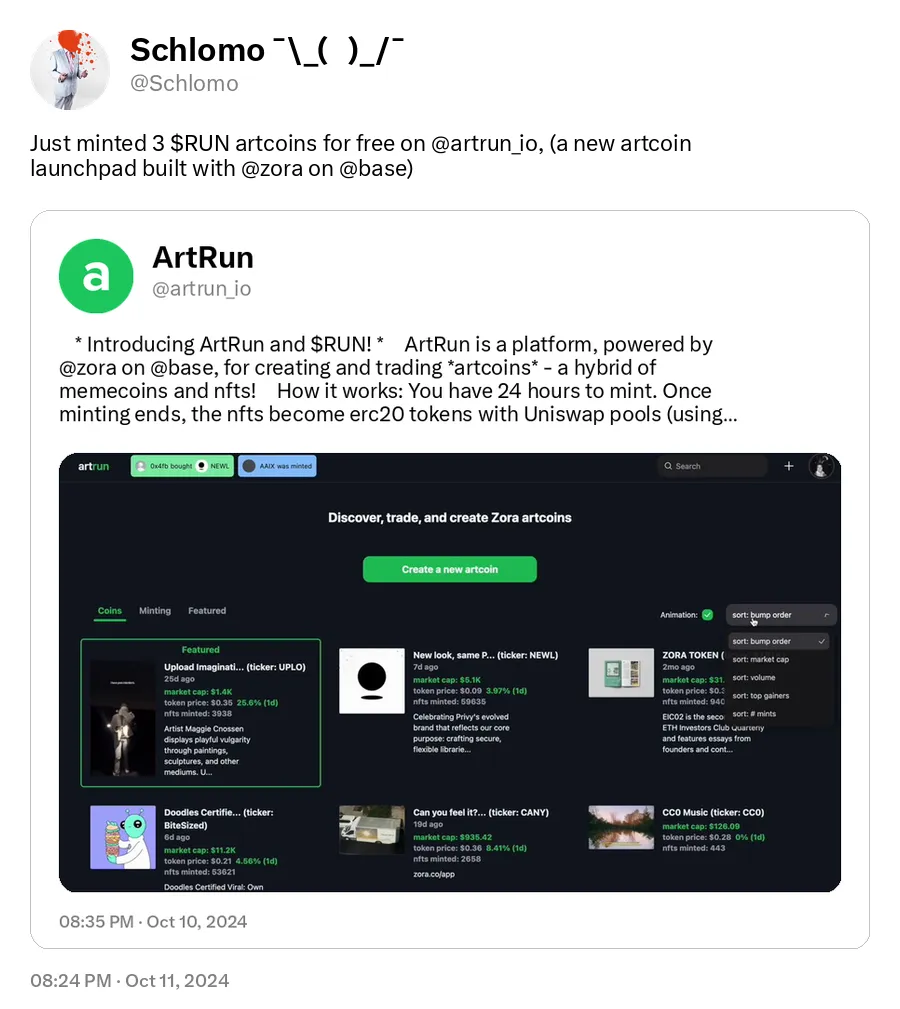Click the AAIX was minted notification badge
Screen dimensions: 900x1009
pyautogui.click(x=277, y=466)
